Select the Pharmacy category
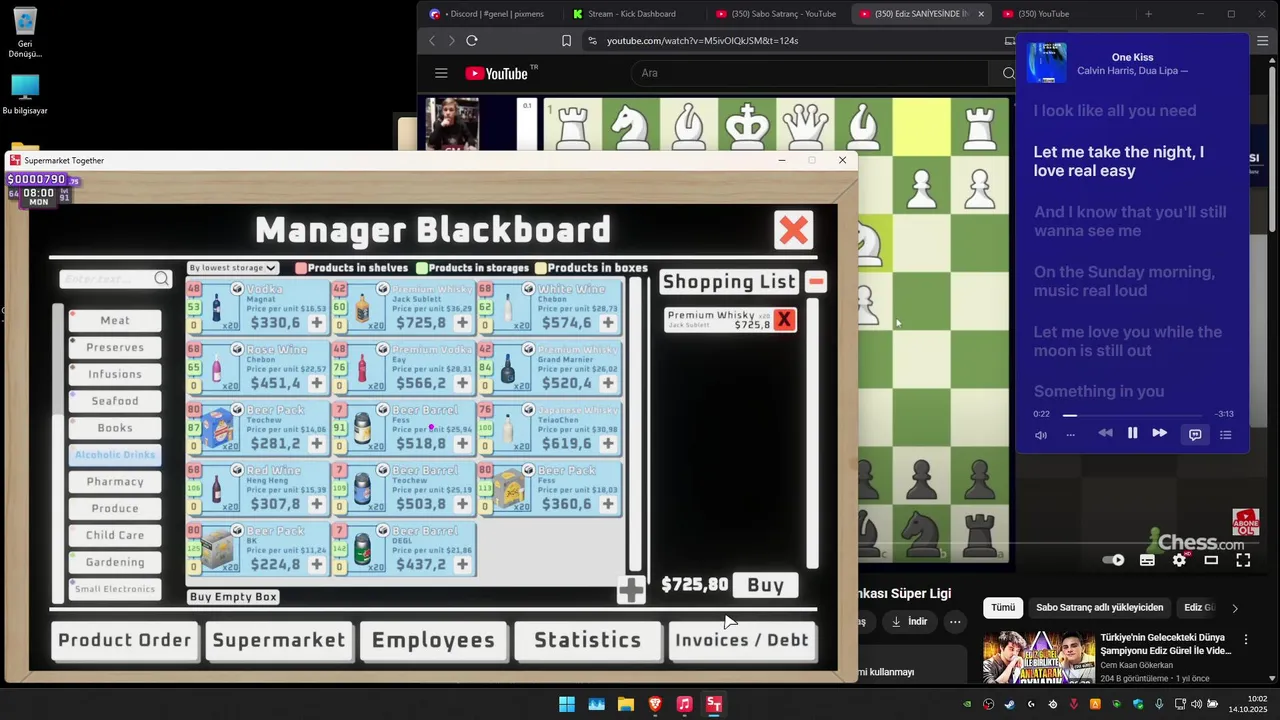The width and height of the screenshot is (1280, 720). point(115,481)
